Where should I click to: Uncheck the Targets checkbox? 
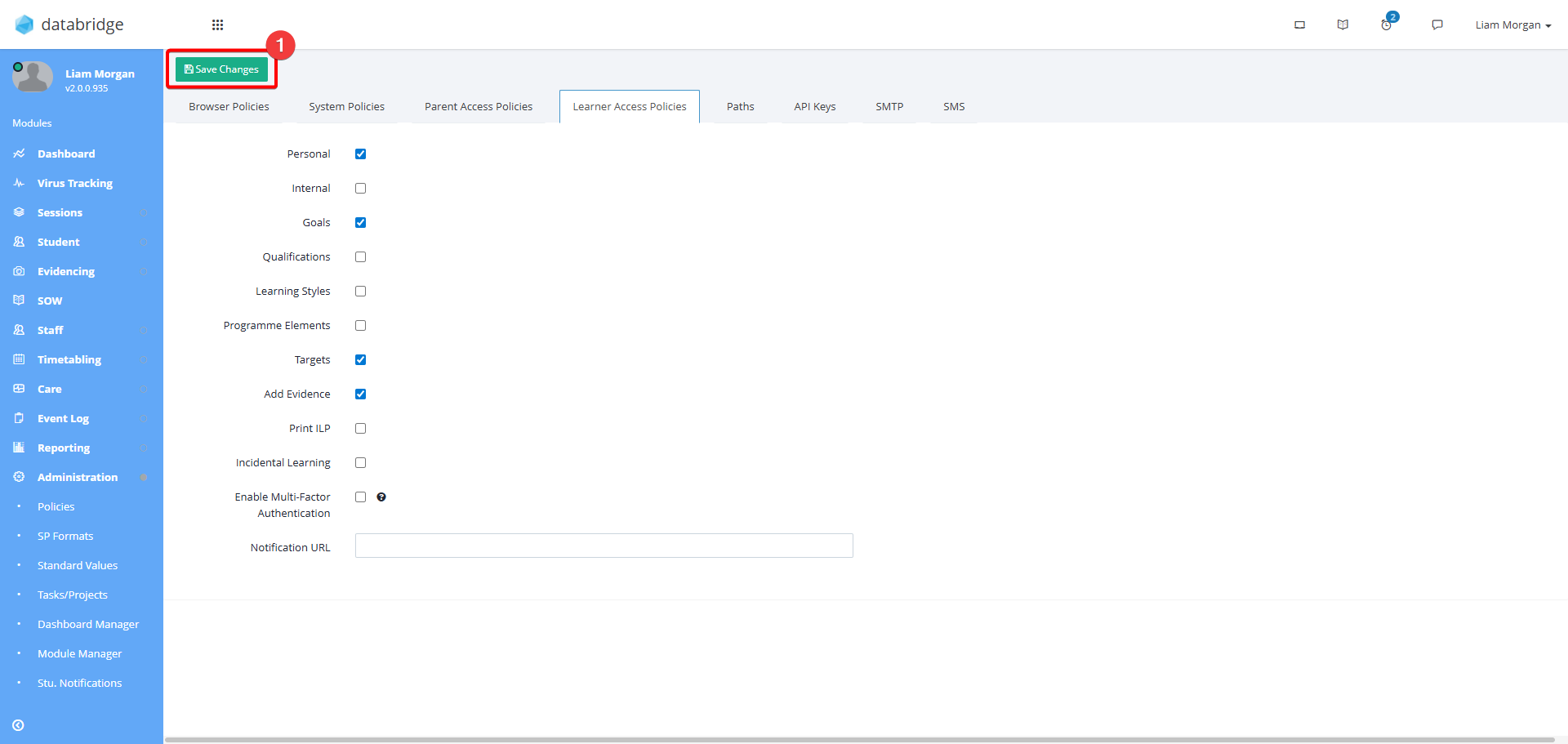(360, 359)
